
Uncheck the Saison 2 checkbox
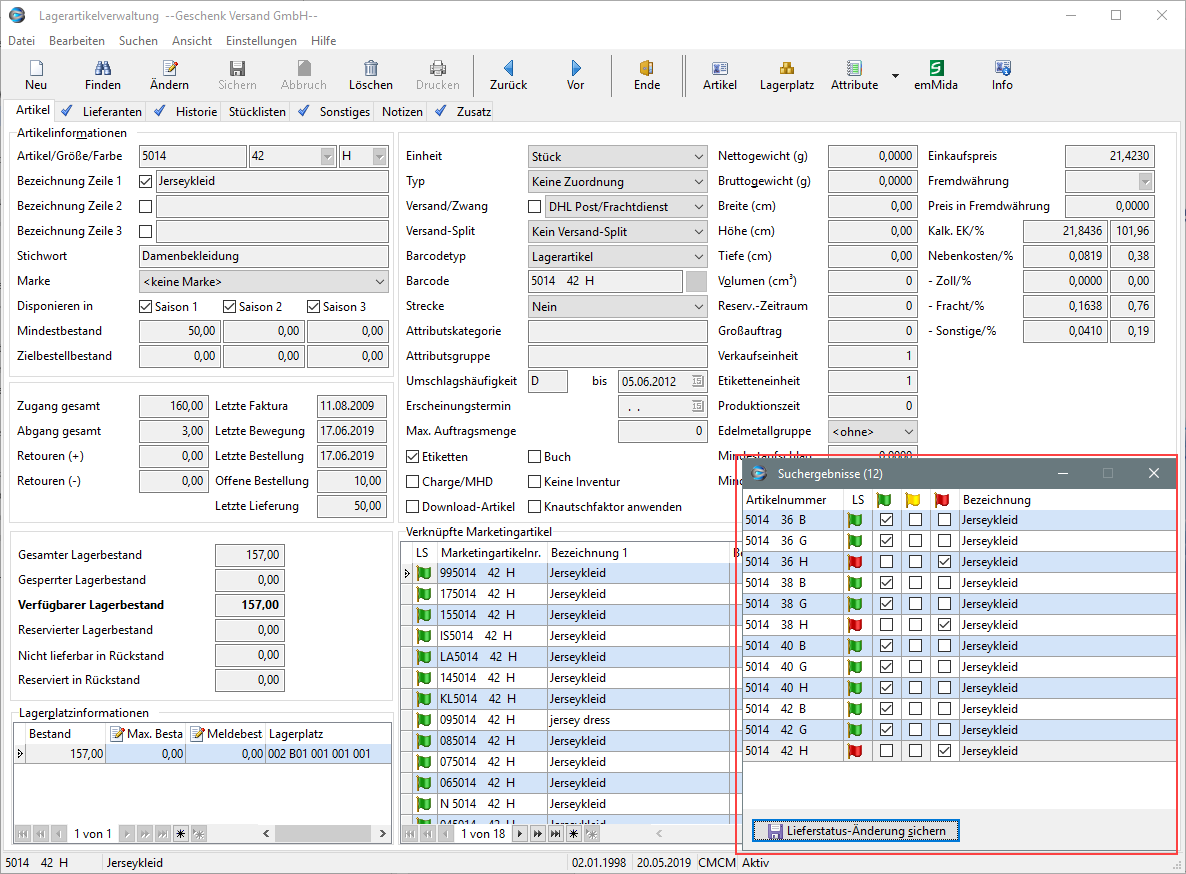point(229,307)
